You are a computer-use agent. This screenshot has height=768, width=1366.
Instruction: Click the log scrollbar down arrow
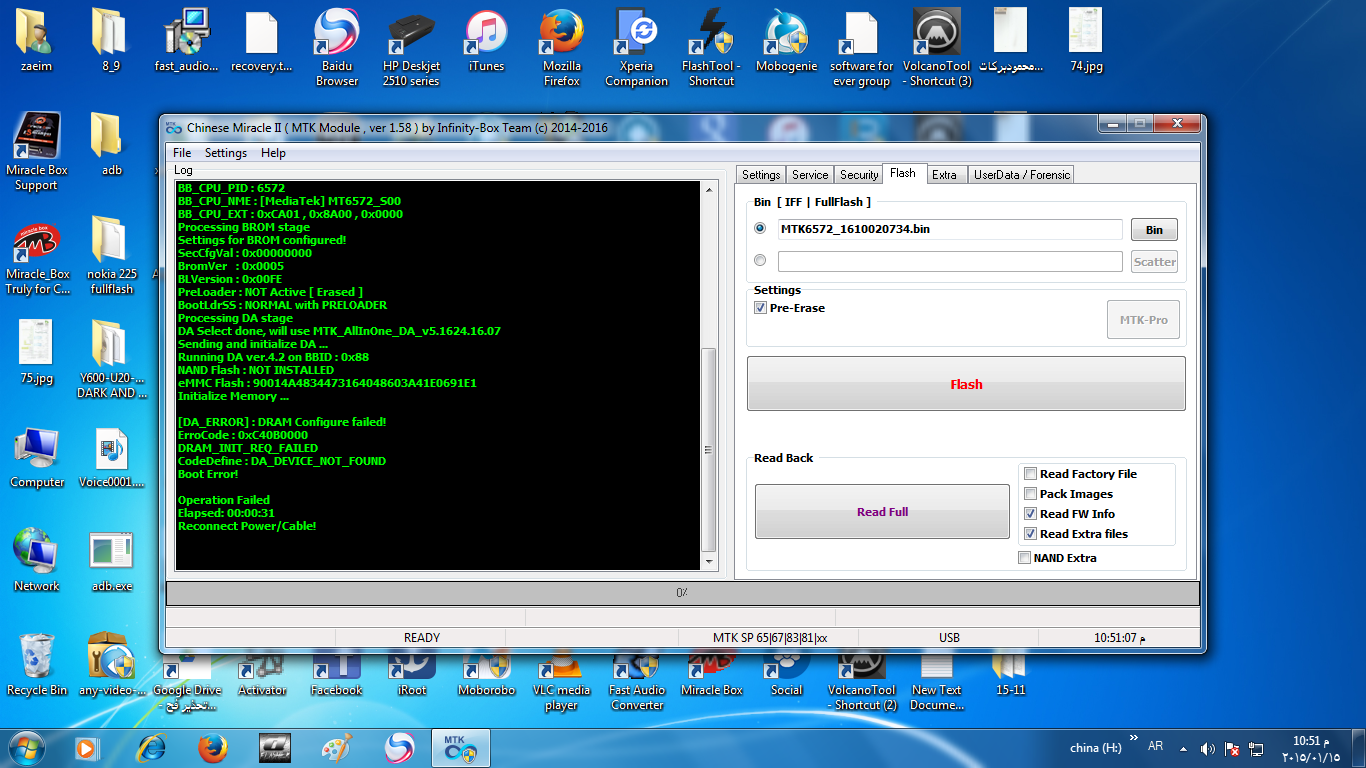[710, 563]
